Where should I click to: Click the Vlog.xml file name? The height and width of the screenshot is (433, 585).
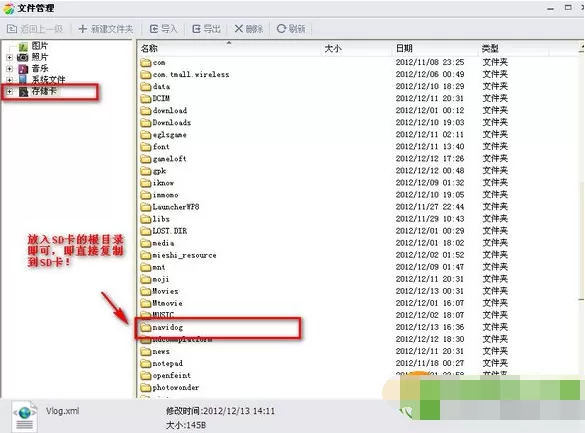coord(62,411)
